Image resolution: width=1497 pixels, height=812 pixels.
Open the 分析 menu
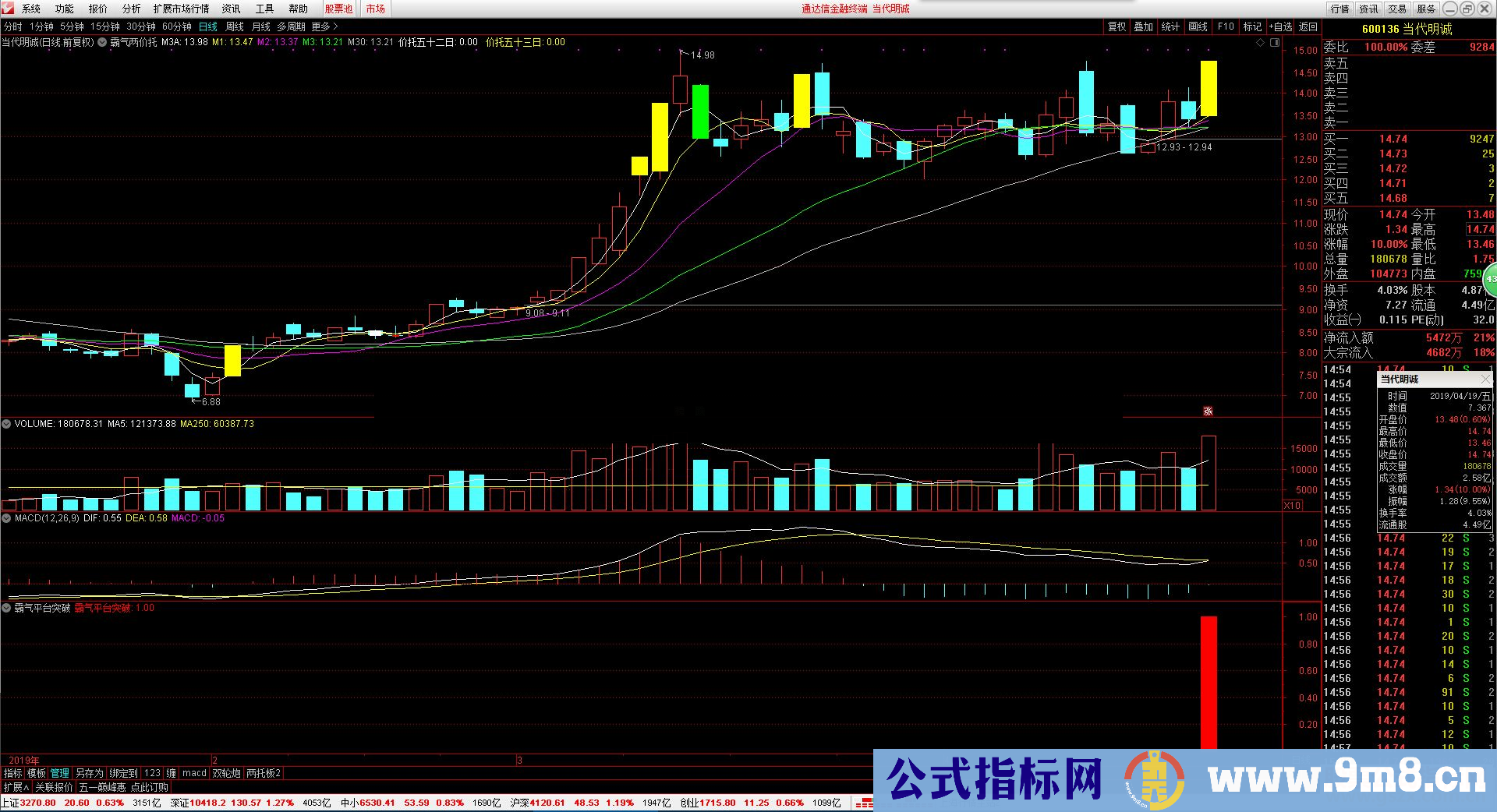[131, 9]
